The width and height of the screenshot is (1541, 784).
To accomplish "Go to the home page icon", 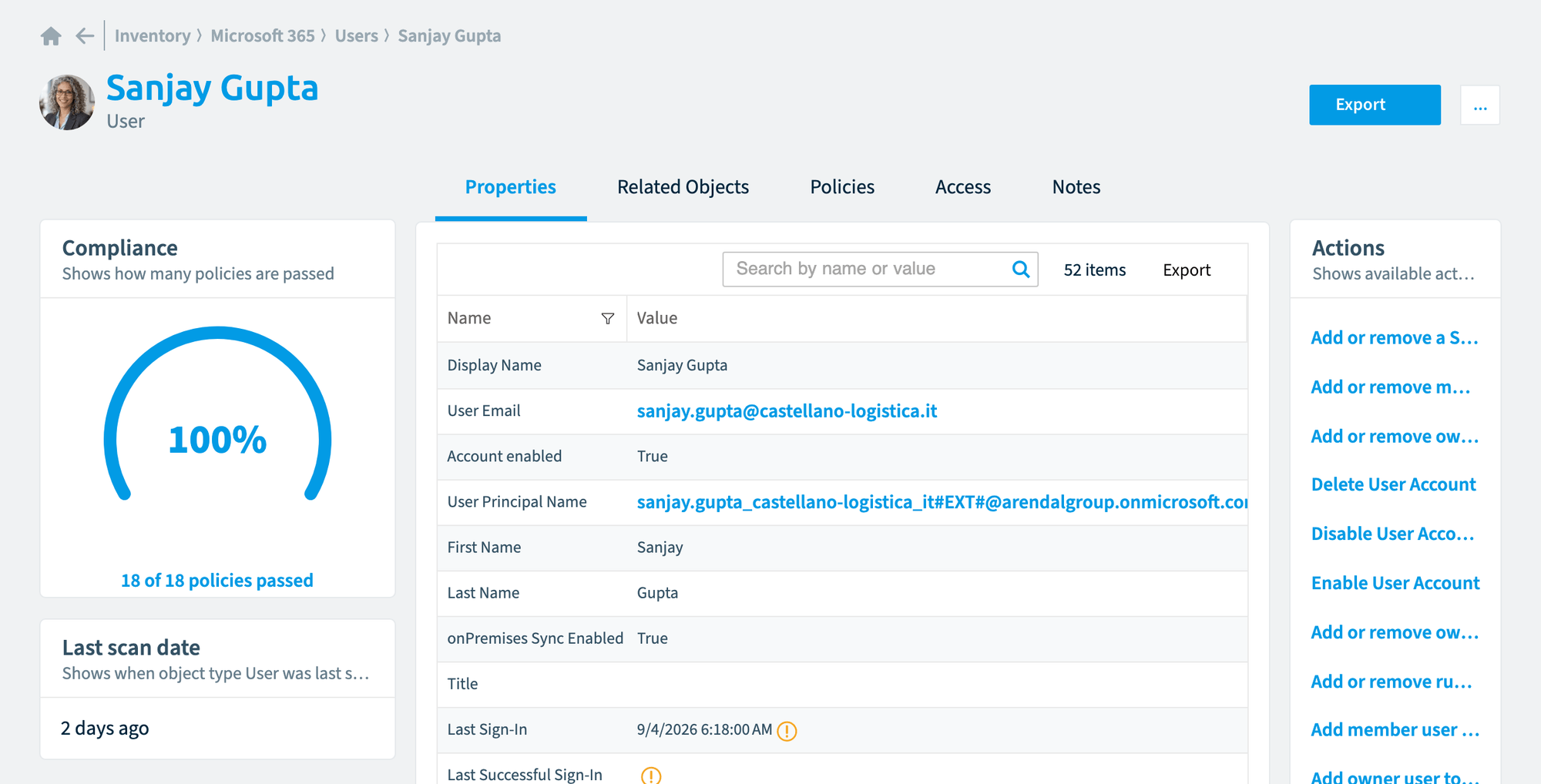I will (51, 36).
